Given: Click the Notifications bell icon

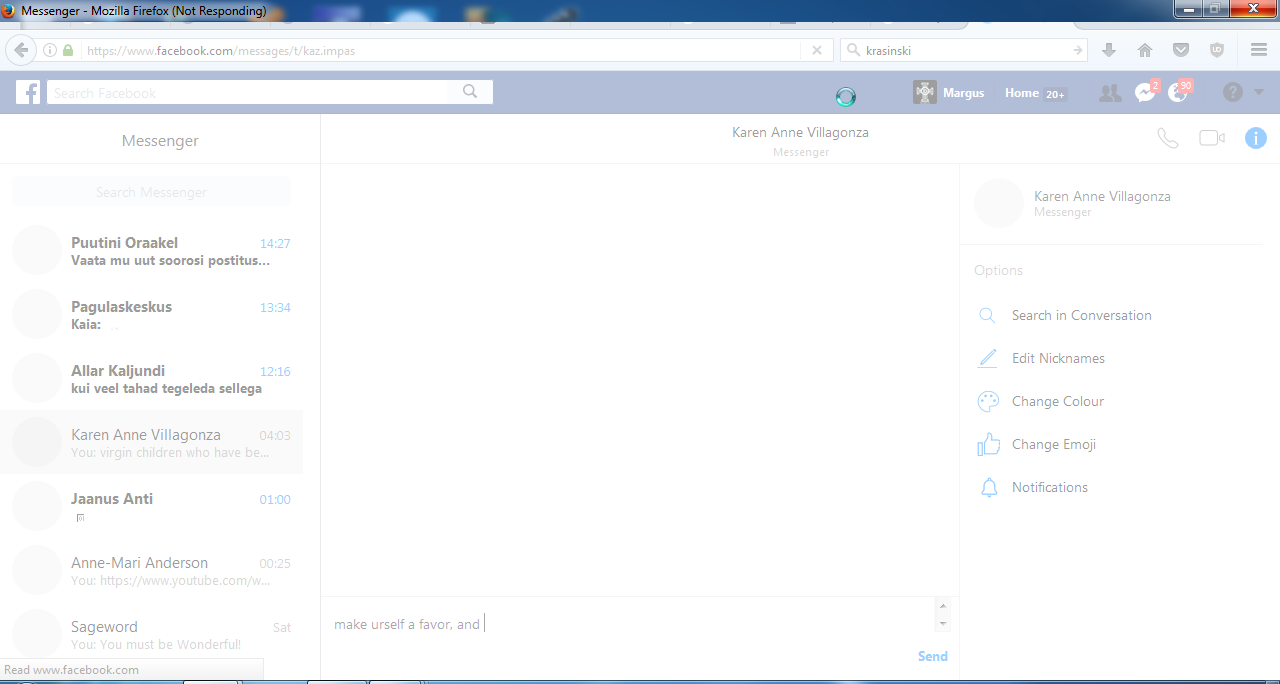Looking at the screenshot, I should point(989,487).
